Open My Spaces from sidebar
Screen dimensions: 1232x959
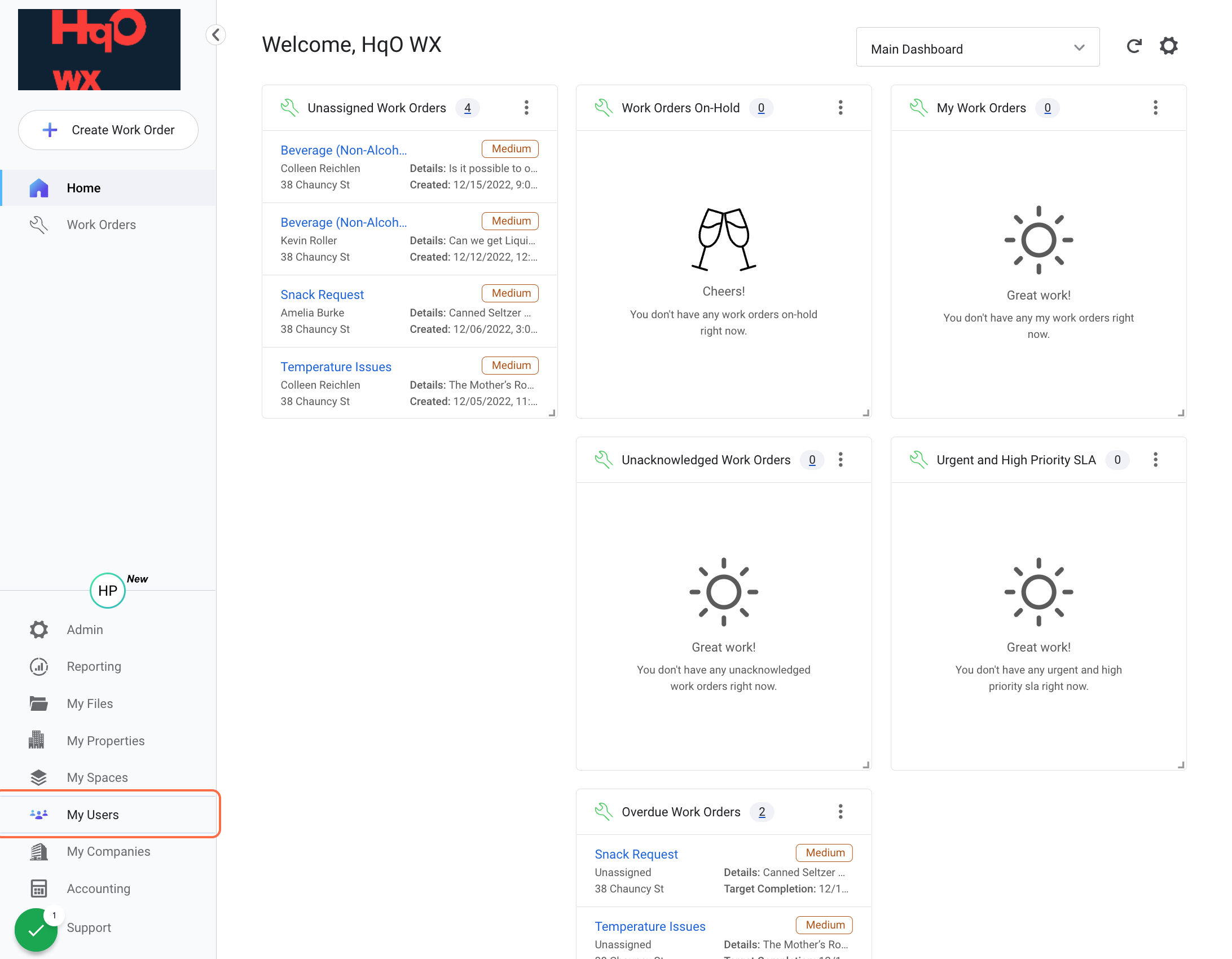pos(97,777)
